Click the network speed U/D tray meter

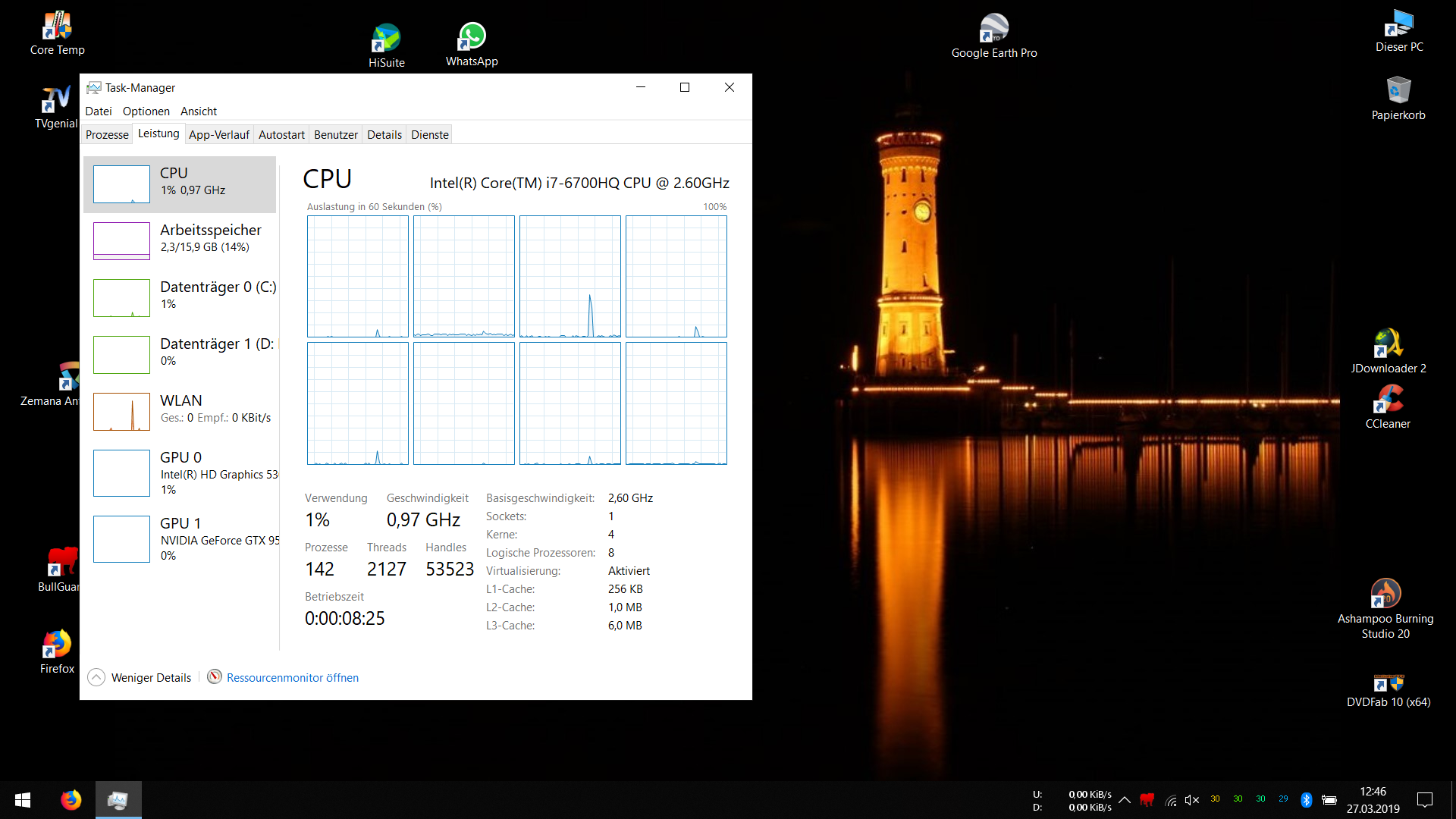click(x=1072, y=801)
